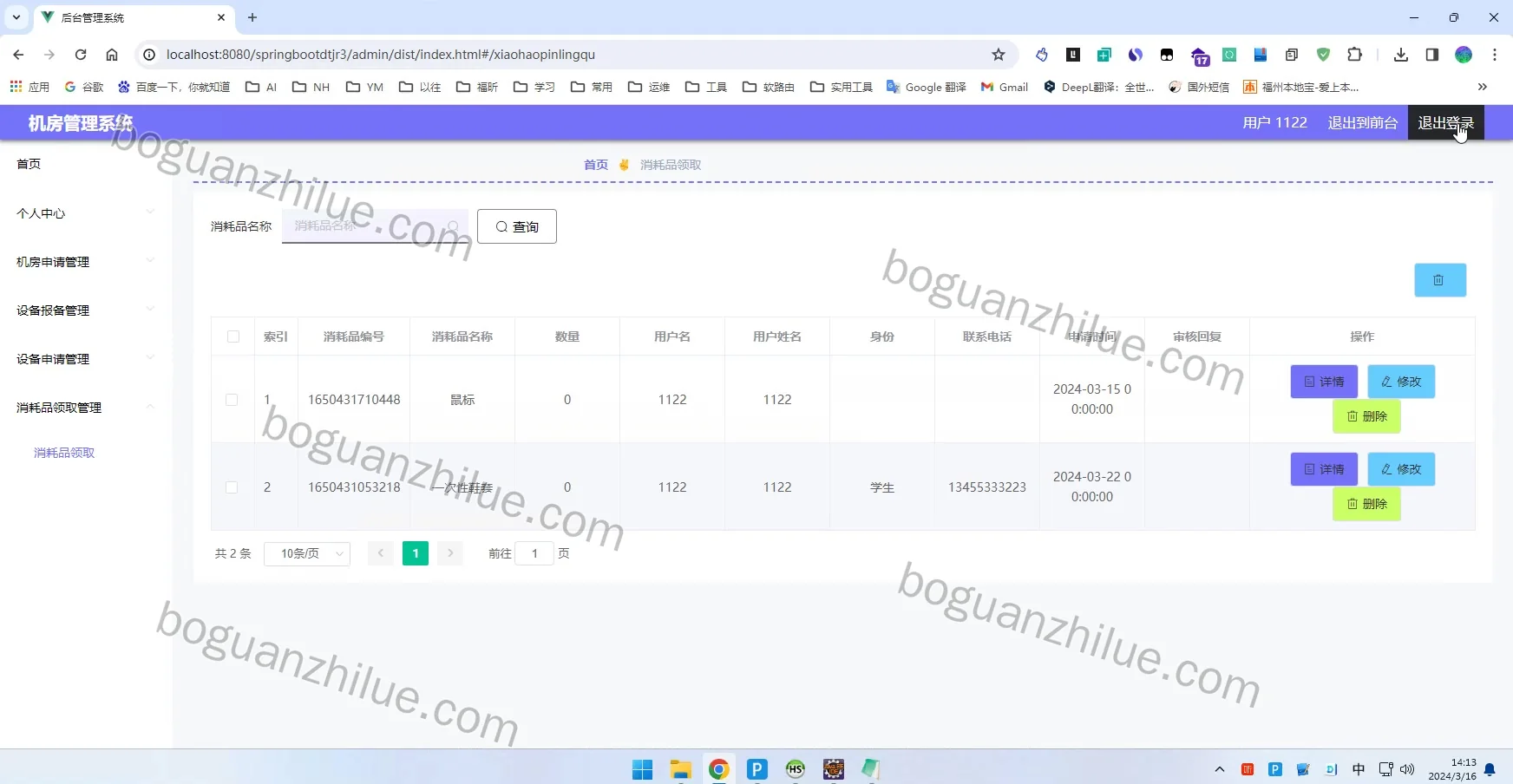Click 退出到前台 in the top bar
The image size is (1513, 784).
coord(1362,123)
